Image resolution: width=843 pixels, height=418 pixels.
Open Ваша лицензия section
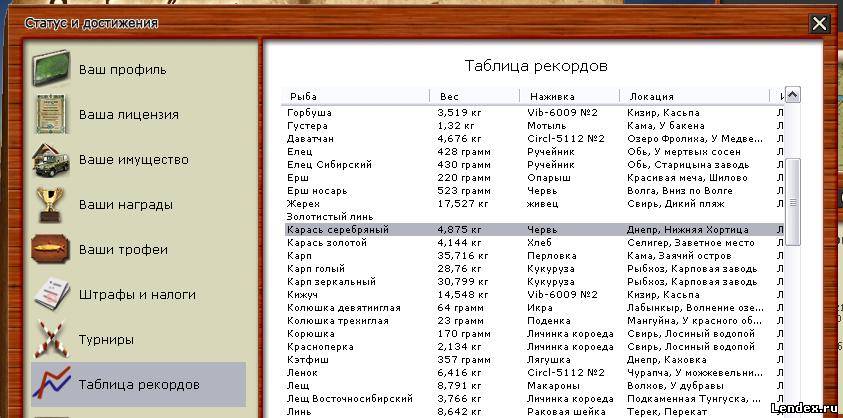pos(128,115)
